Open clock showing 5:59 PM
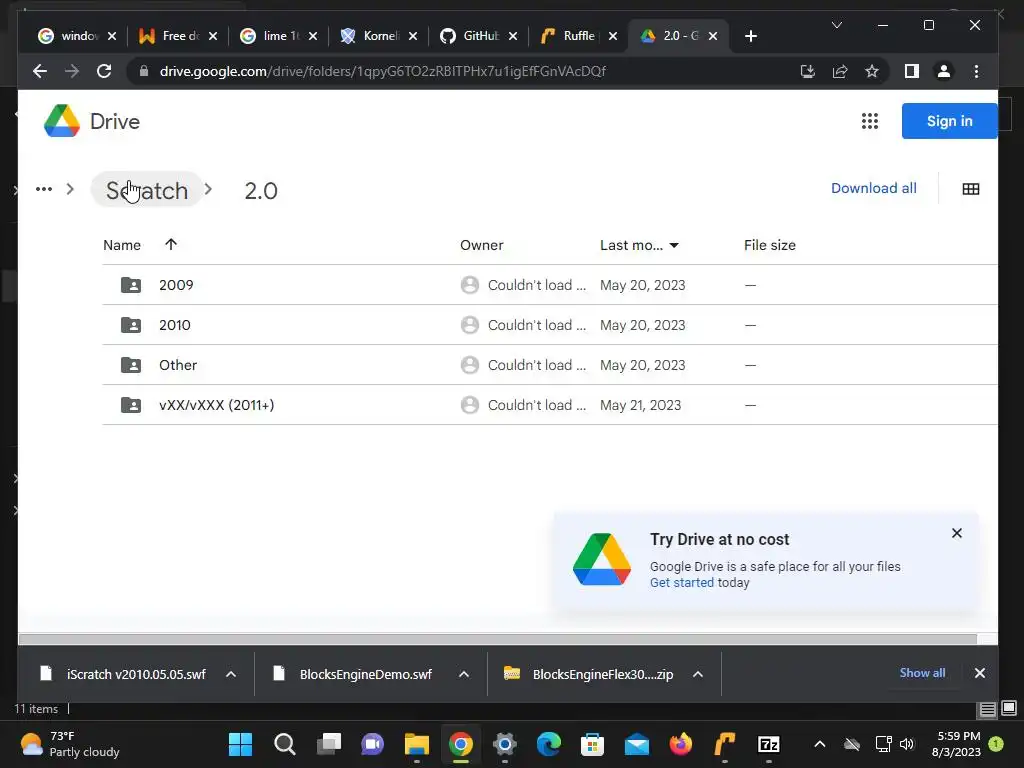This screenshot has width=1024, height=768. point(957,744)
